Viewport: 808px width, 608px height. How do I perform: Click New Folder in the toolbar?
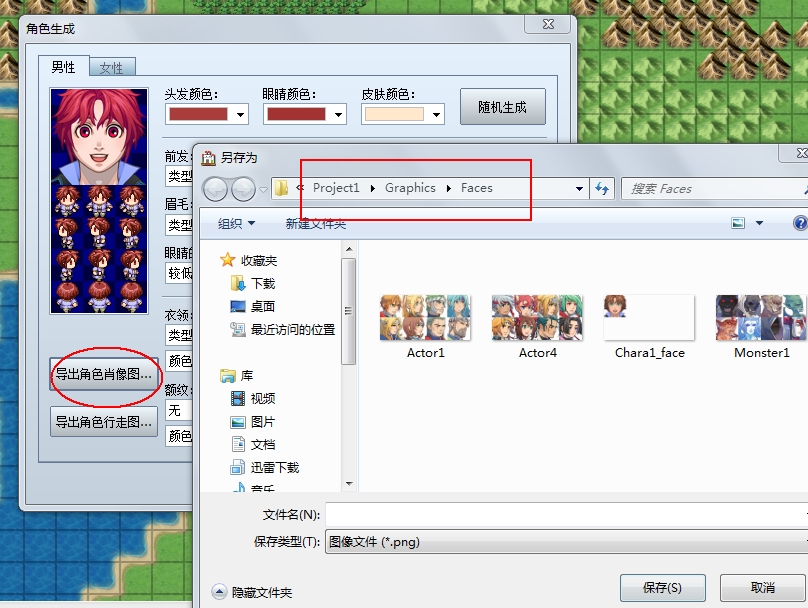[316, 224]
